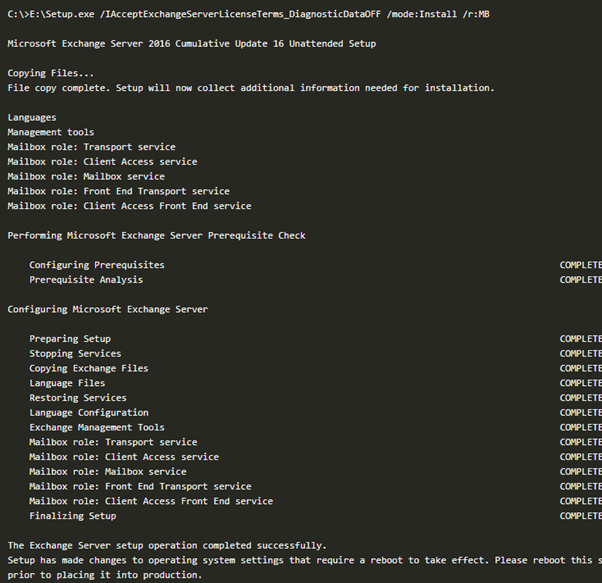Click the 'Exchange Management Tools' step

[x=97, y=427]
